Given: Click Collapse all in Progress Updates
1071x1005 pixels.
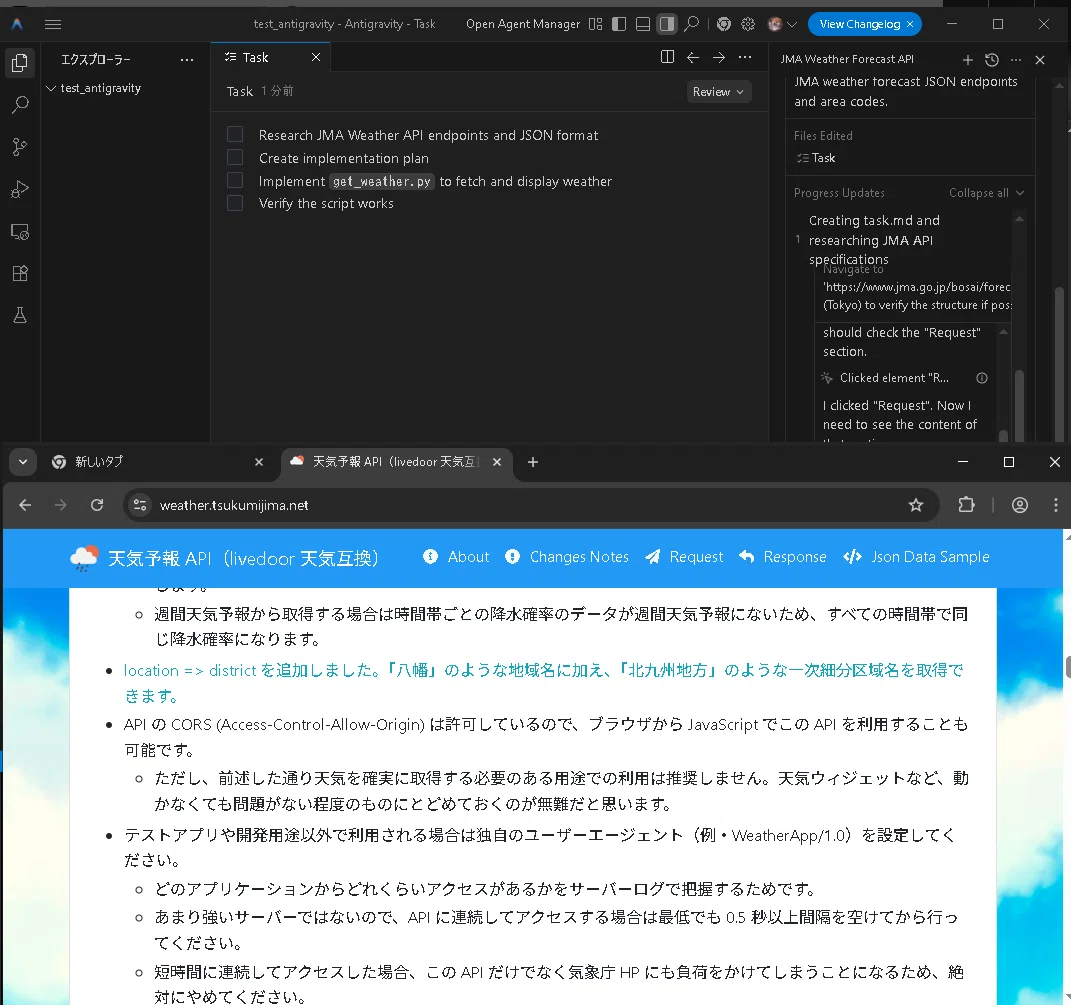Looking at the screenshot, I should [986, 193].
